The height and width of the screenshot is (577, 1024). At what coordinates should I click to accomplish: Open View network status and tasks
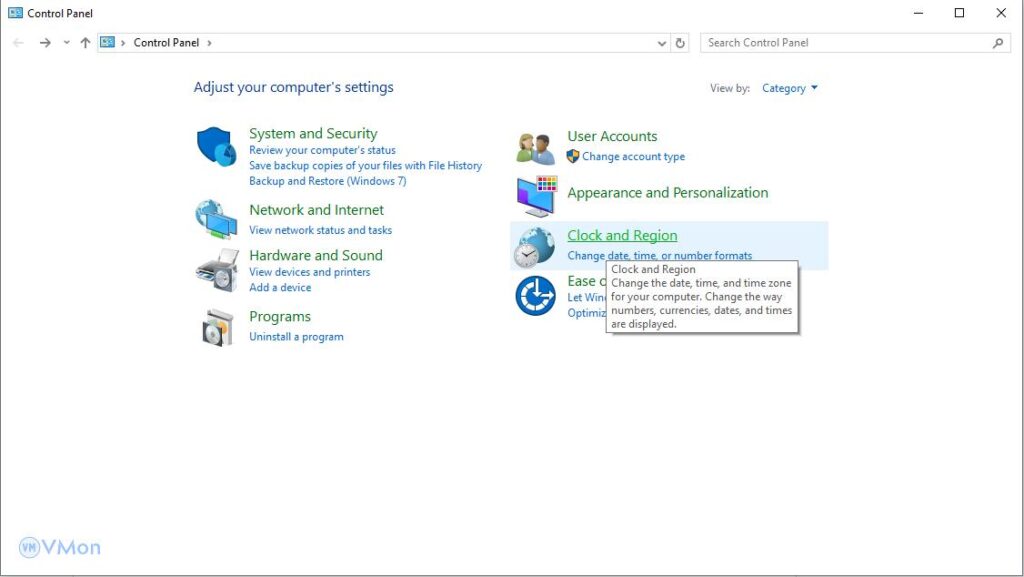point(320,230)
